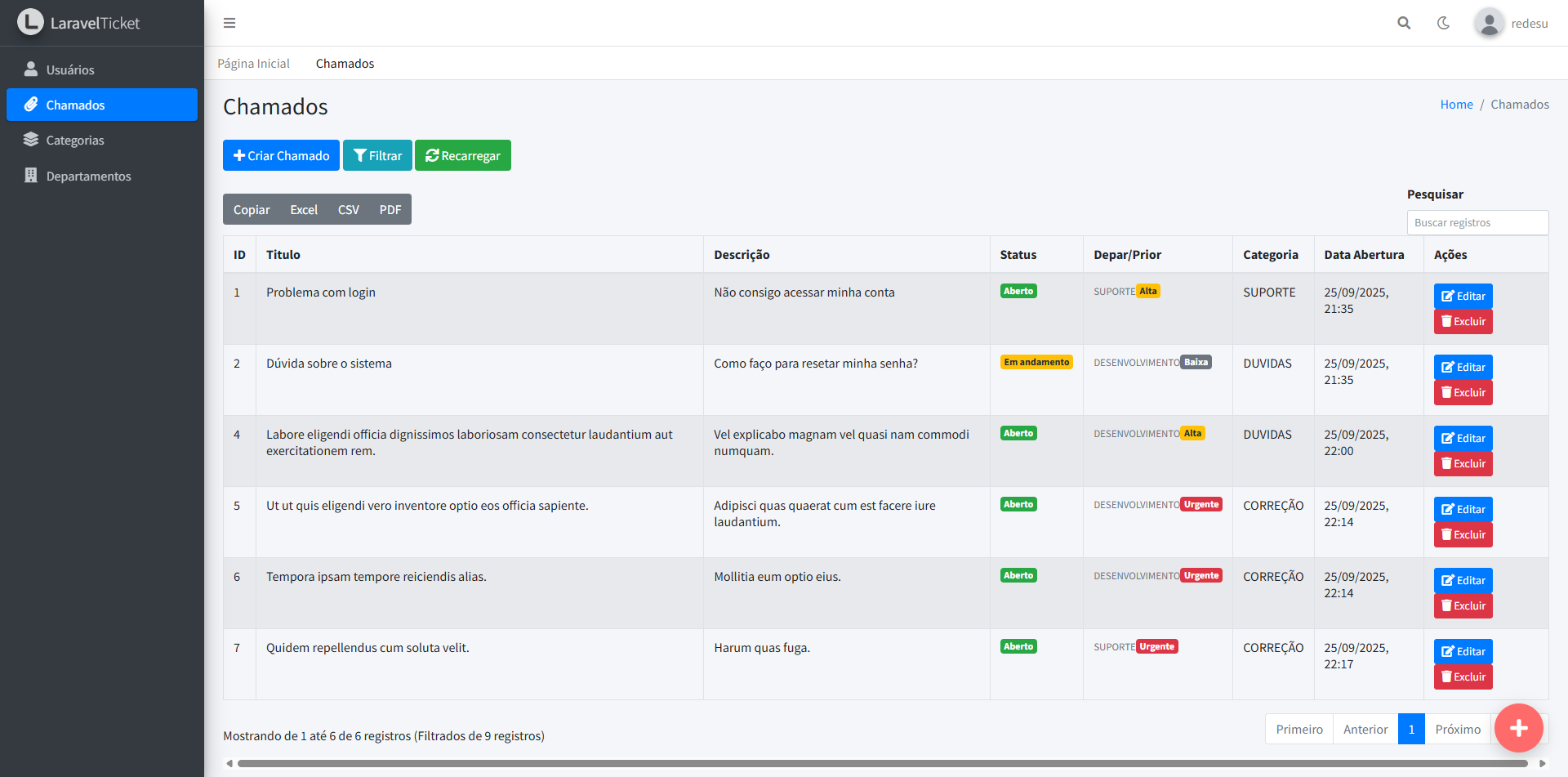The height and width of the screenshot is (777, 1568).
Task: Sort table by Data Abertura column
Action: pyautogui.click(x=1364, y=254)
